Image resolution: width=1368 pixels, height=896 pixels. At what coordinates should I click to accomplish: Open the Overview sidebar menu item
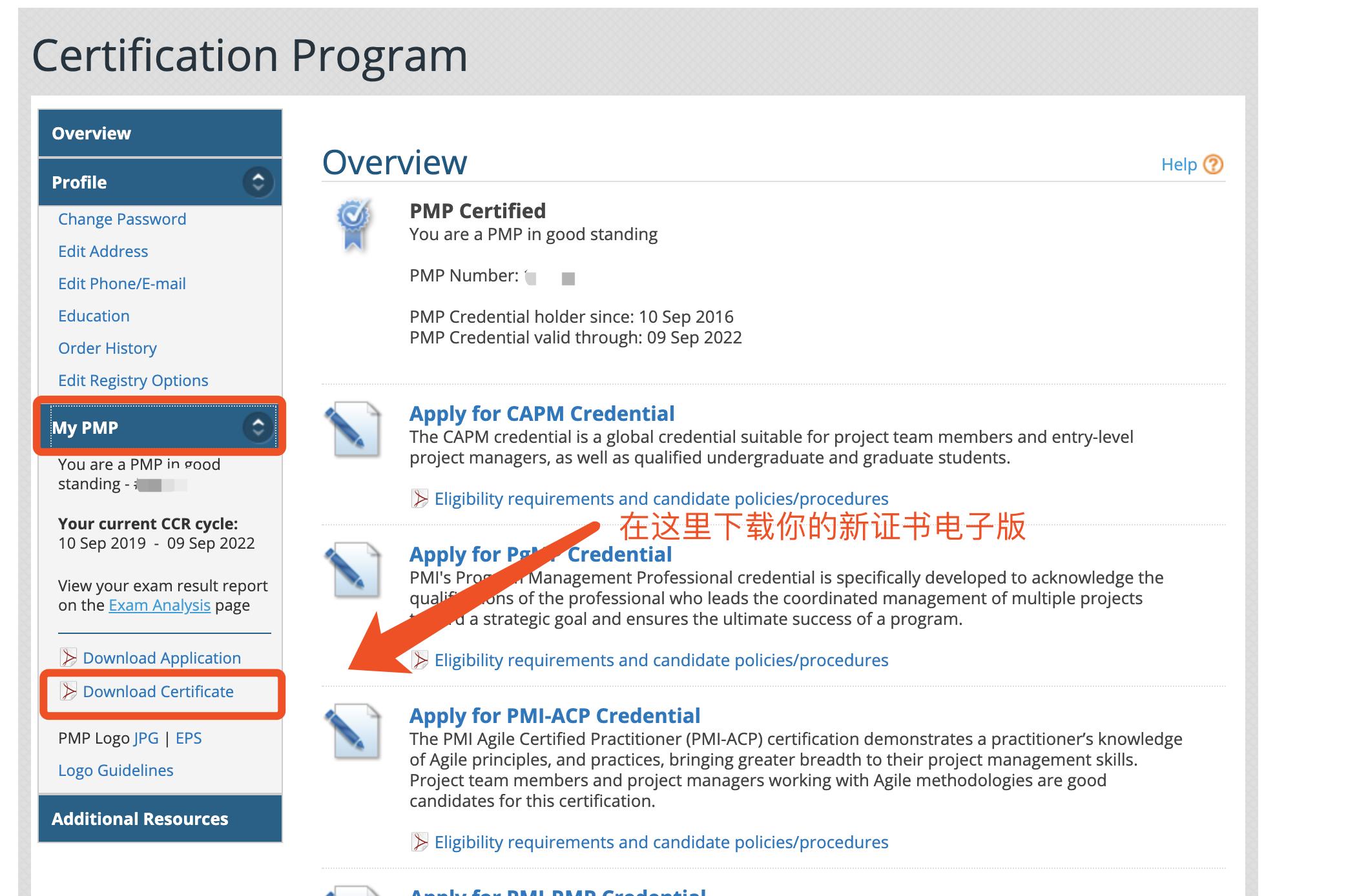pos(91,134)
